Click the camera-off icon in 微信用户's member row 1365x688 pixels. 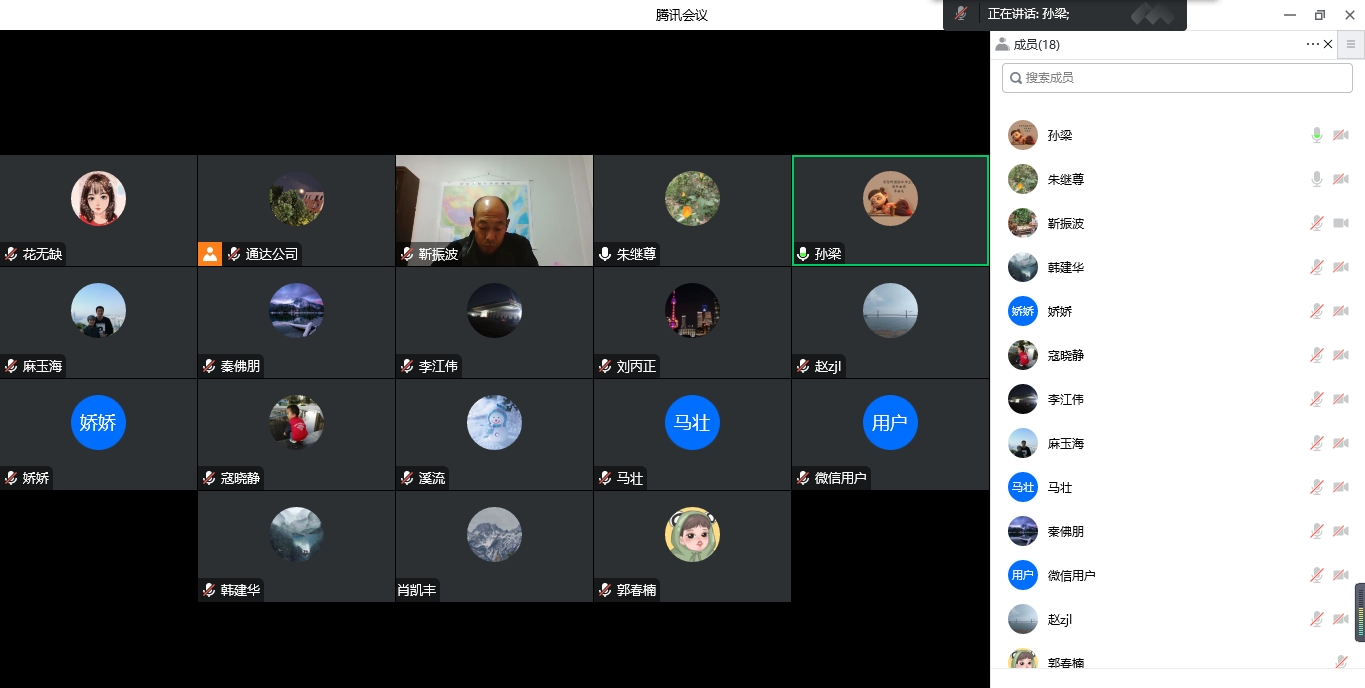1341,575
